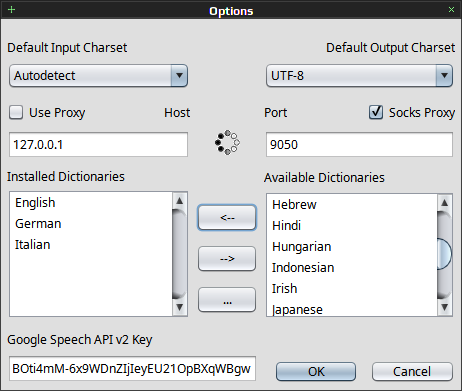Close the Options dialog with the X
Image resolution: width=462 pixels, height=391 pixels.
[x=451, y=9]
